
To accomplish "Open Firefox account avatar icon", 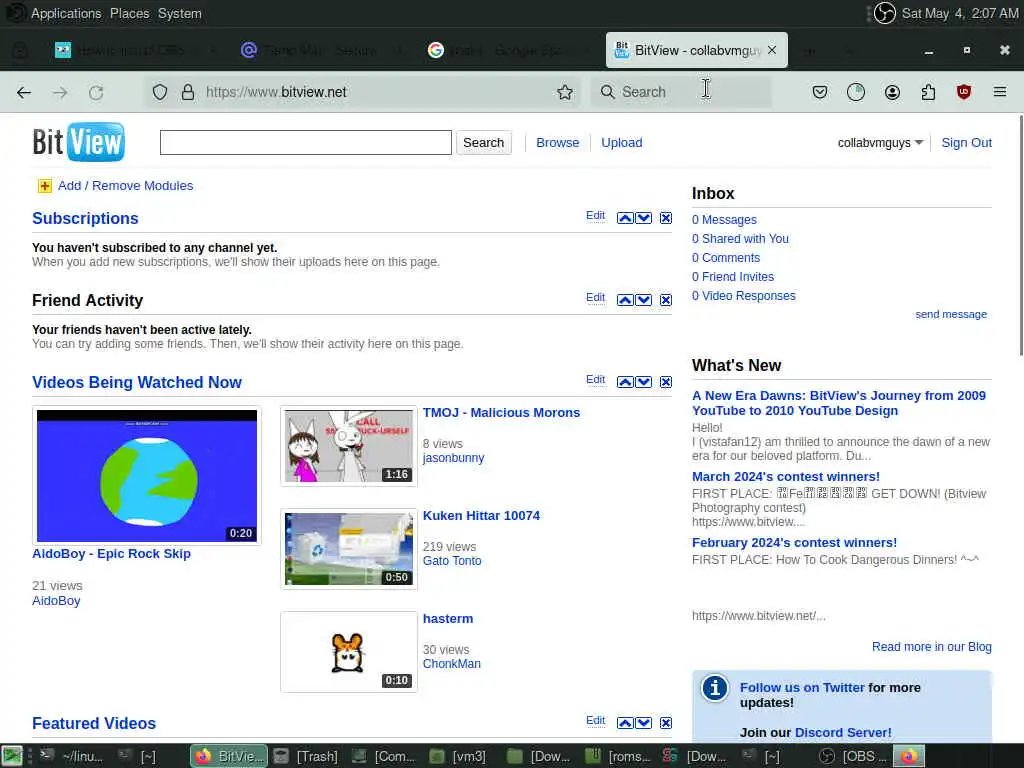I will (x=892, y=92).
